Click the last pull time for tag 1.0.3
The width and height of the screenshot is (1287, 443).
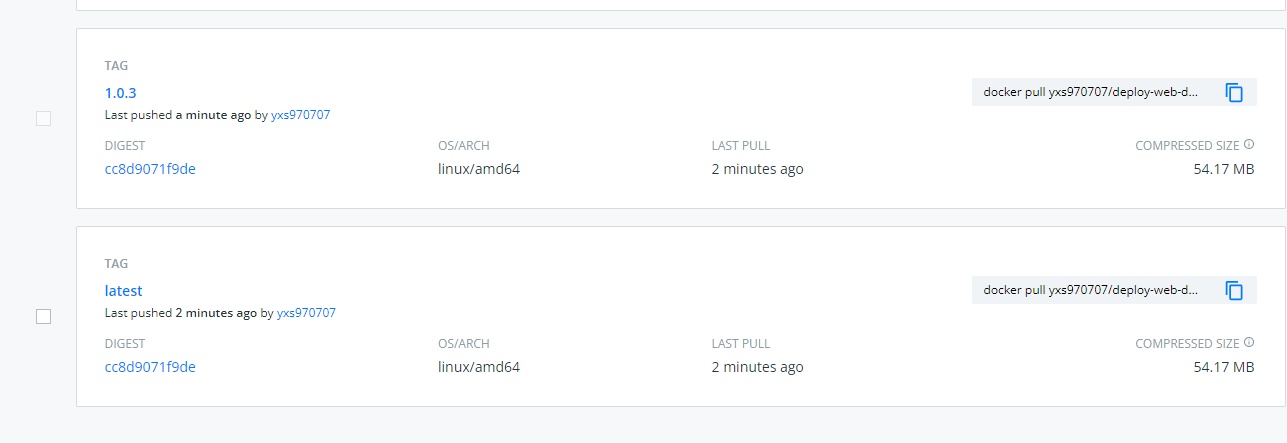(757, 169)
